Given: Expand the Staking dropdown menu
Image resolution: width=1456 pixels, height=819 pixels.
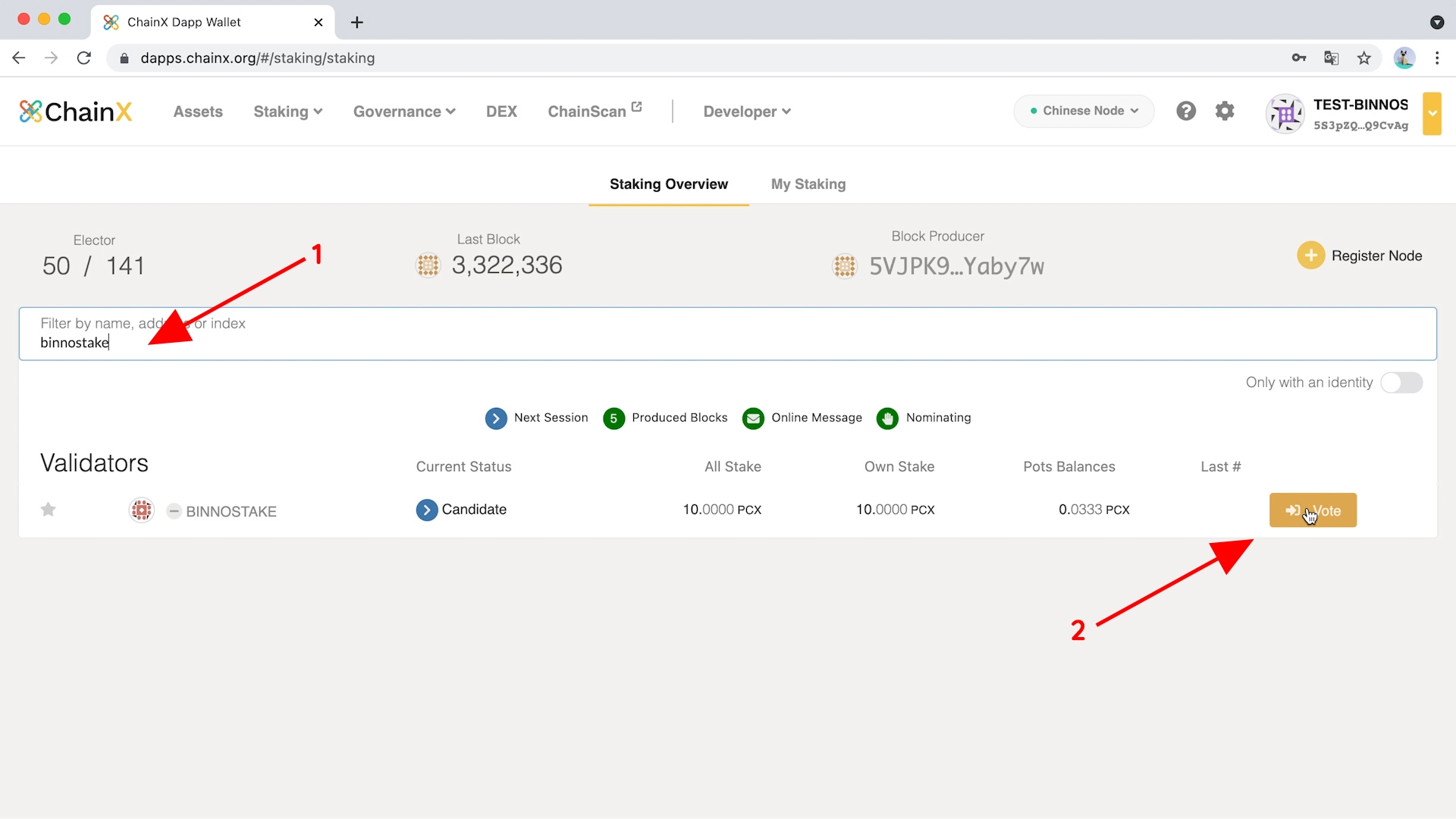Looking at the screenshot, I should click(288, 111).
